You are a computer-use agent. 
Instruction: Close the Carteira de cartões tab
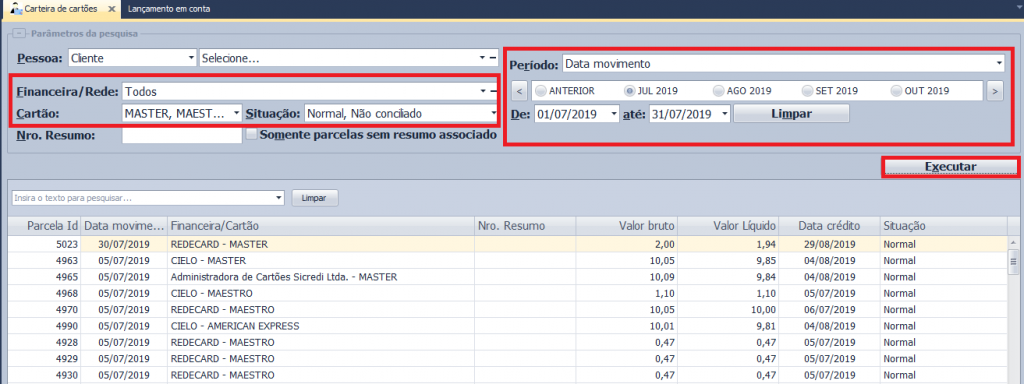coord(112,10)
